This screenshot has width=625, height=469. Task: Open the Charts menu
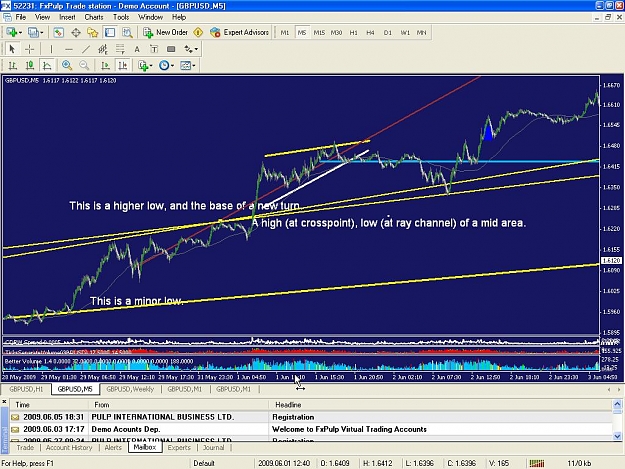94,17
